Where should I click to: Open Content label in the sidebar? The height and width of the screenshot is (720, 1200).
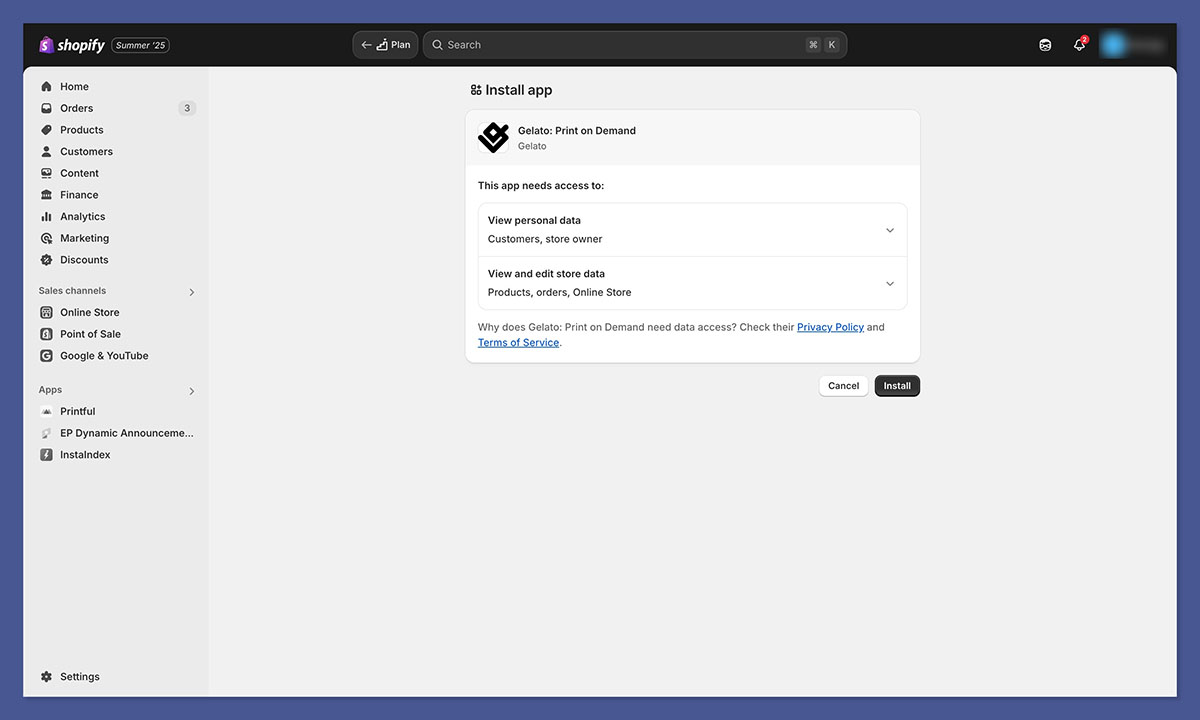pos(79,173)
